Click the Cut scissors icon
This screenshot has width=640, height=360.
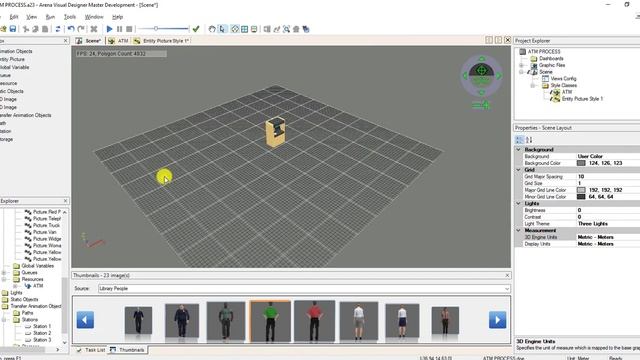(26, 29)
